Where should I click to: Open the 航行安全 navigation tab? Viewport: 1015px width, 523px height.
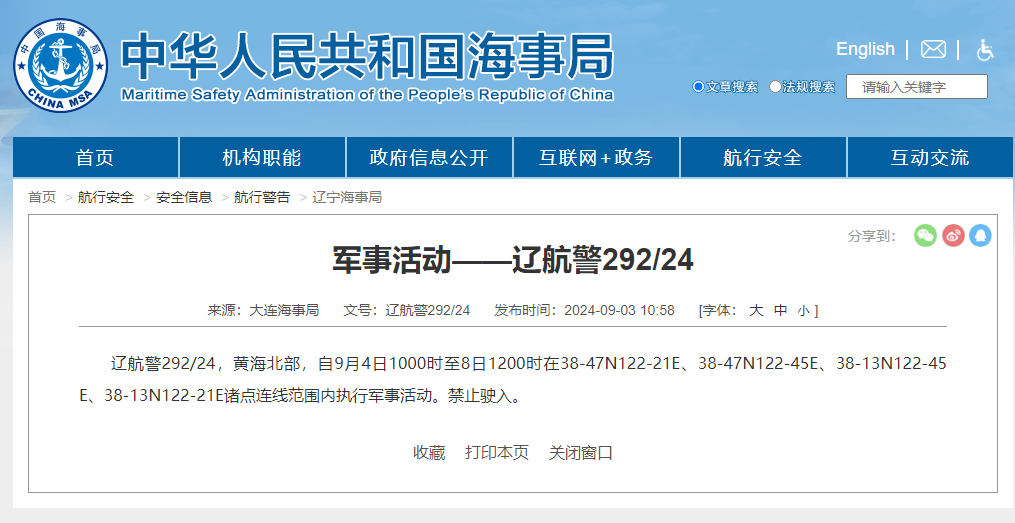763,157
